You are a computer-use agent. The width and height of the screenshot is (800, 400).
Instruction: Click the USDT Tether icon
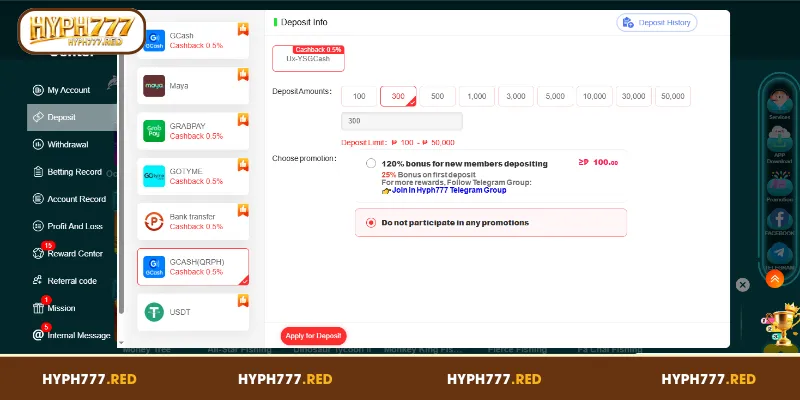[x=154, y=312]
